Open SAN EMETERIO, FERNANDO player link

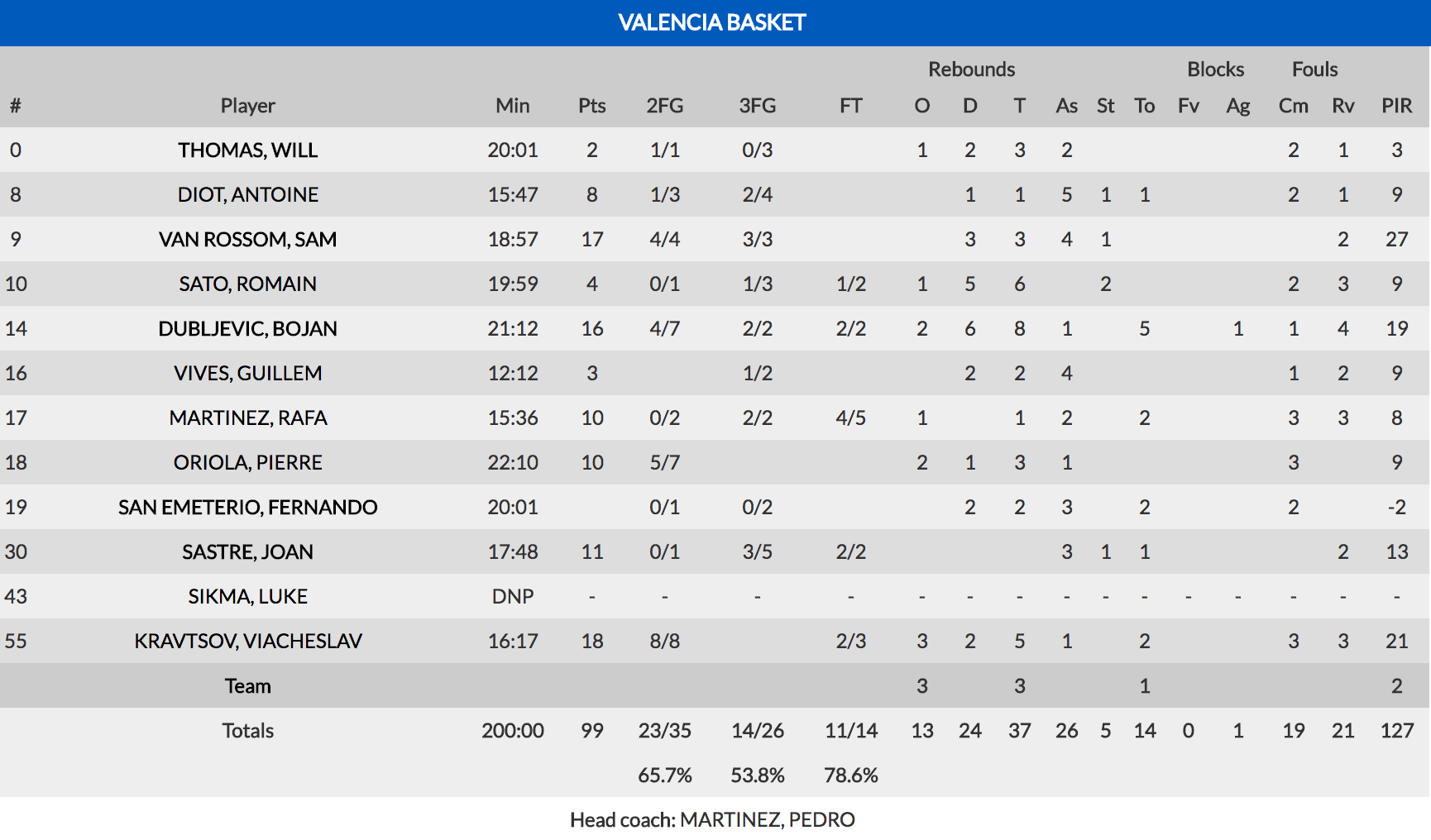coord(247,508)
